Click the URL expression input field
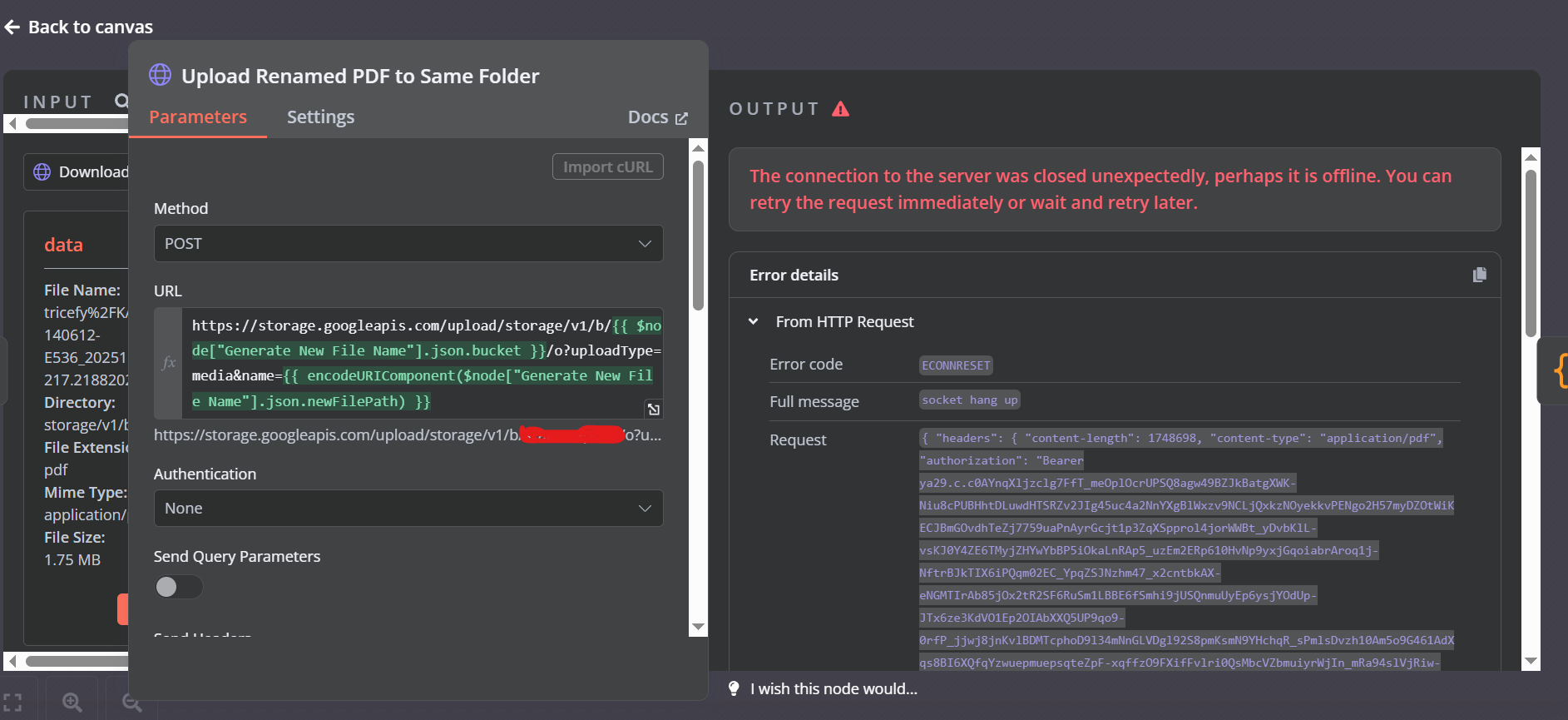Image resolution: width=1568 pixels, height=720 pixels. [x=424, y=363]
